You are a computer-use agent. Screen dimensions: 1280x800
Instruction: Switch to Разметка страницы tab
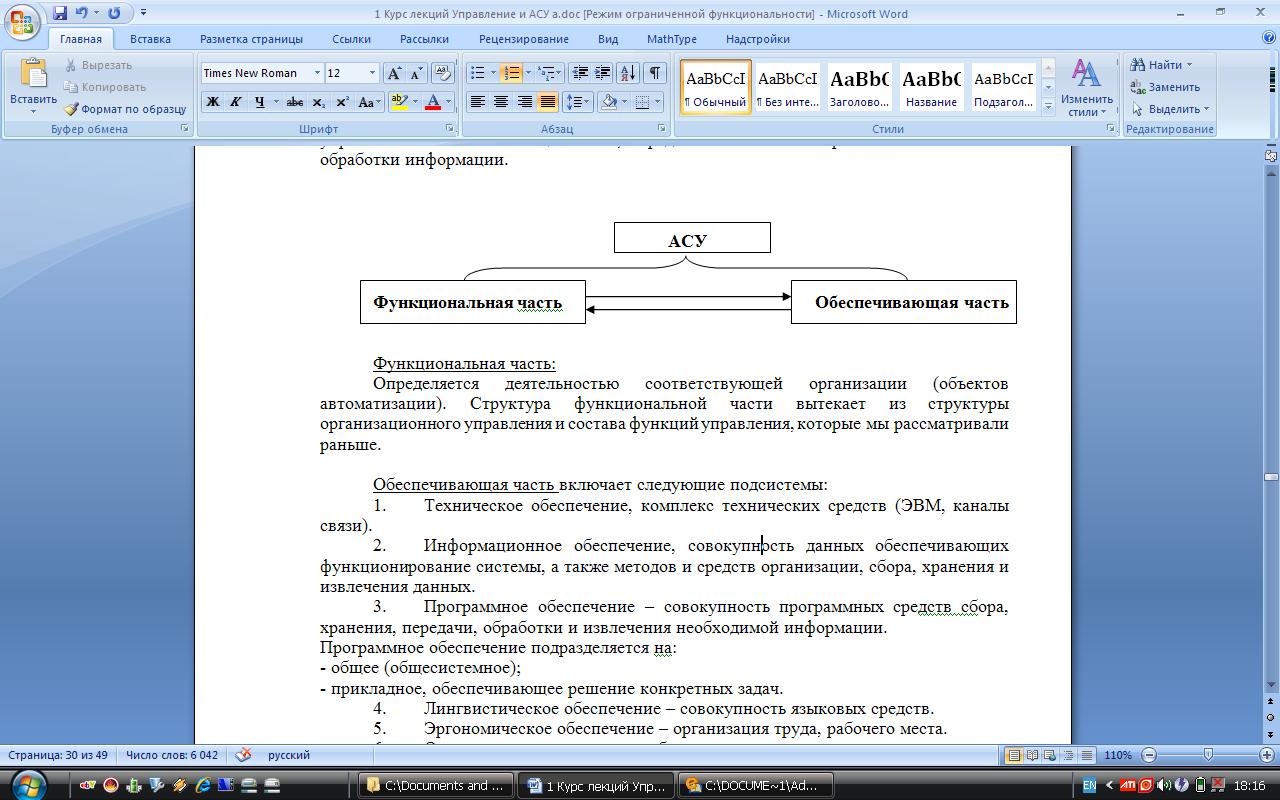click(251, 39)
